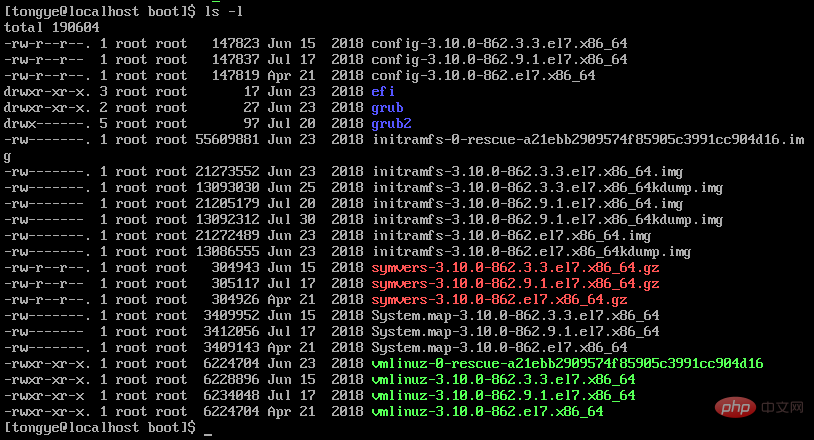Click file size 3409143
This screenshot has height=440, width=814.
point(232,348)
